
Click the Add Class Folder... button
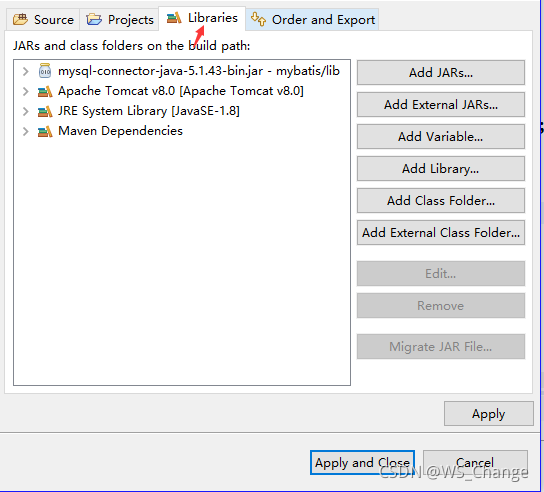441,201
